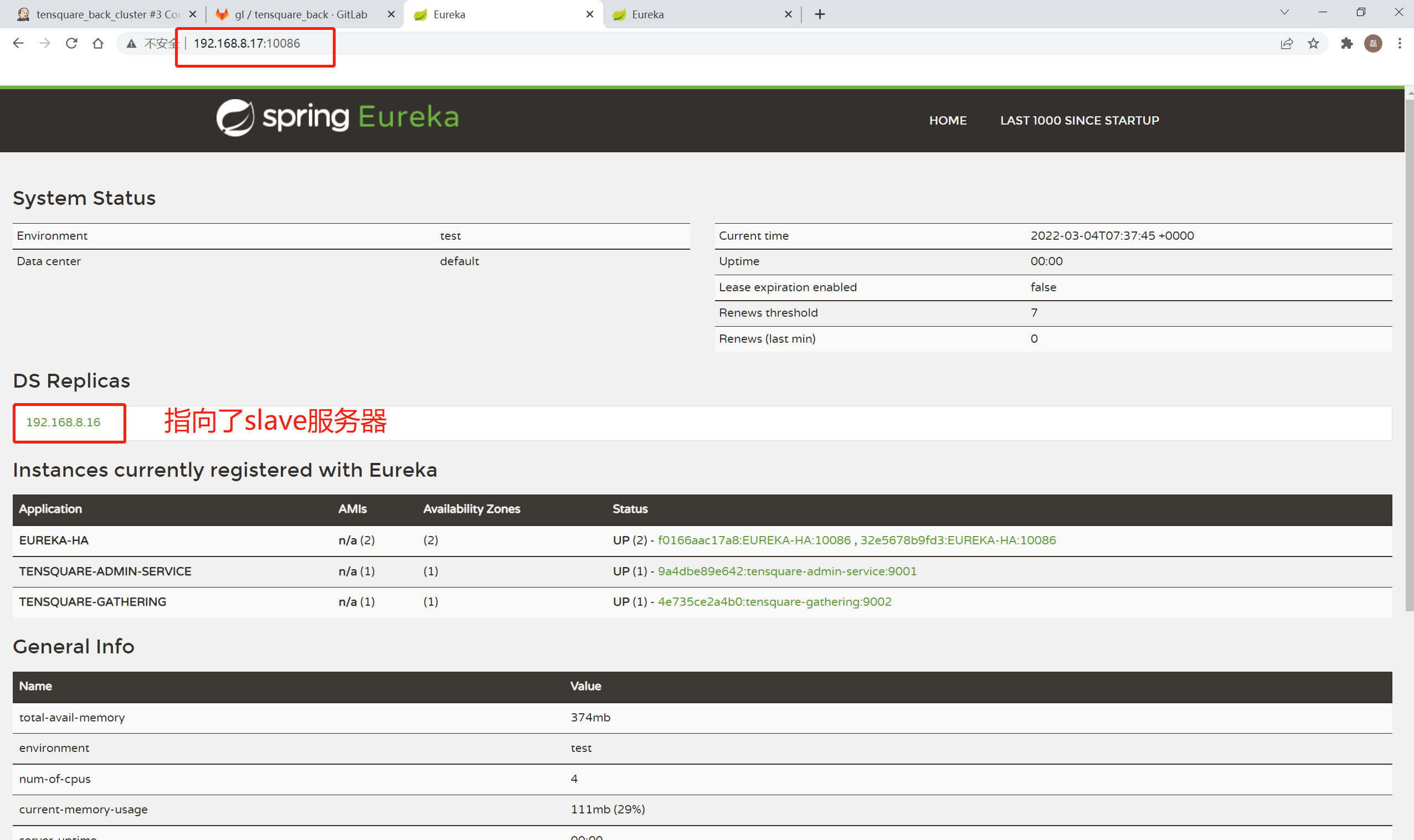Viewport: 1414px width, 840px height.
Task: Close the tensquare_back_cluster #3 tab
Action: pyautogui.click(x=192, y=14)
